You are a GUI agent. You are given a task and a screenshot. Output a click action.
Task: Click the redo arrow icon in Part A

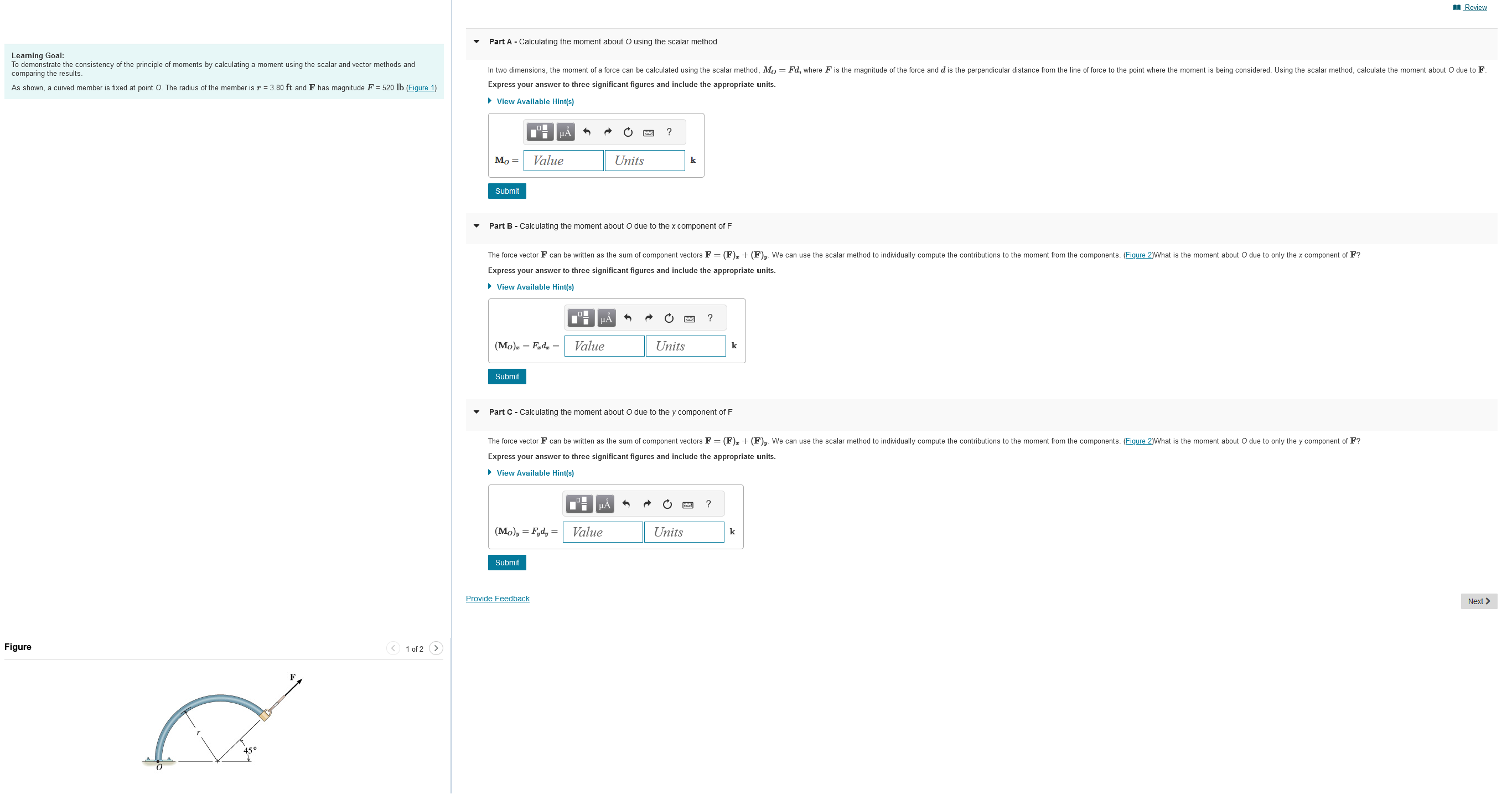coord(608,132)
